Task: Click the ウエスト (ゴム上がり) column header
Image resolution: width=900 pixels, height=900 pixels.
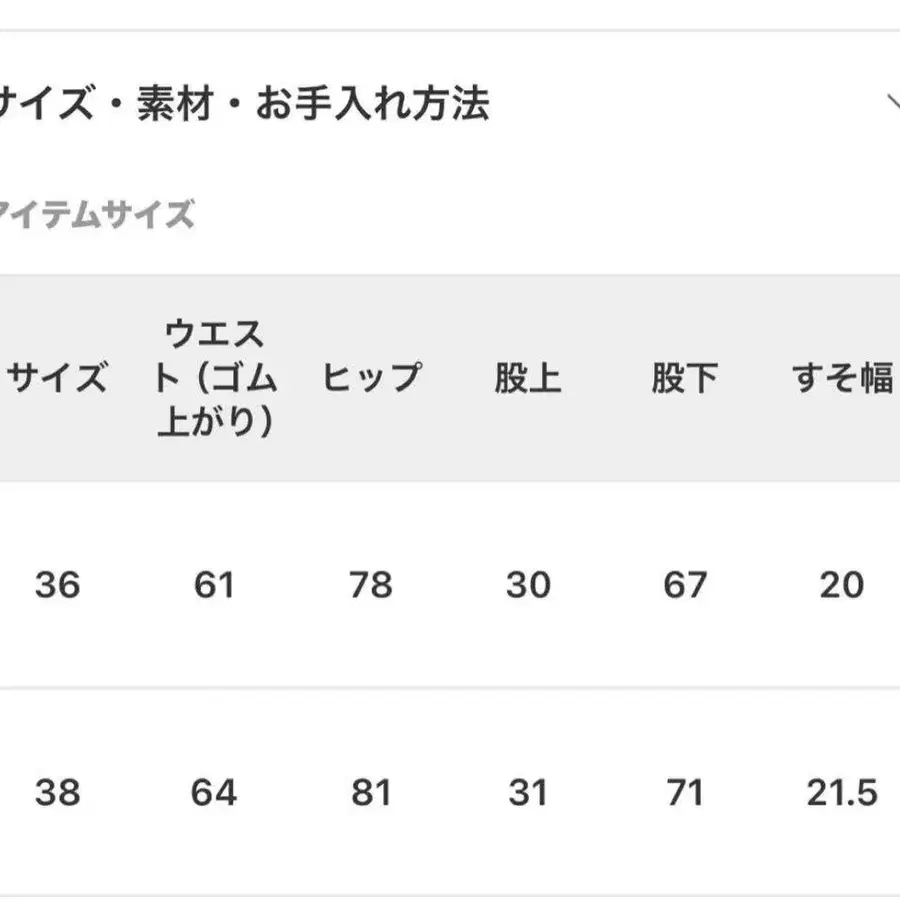Action: coord(215,379)
